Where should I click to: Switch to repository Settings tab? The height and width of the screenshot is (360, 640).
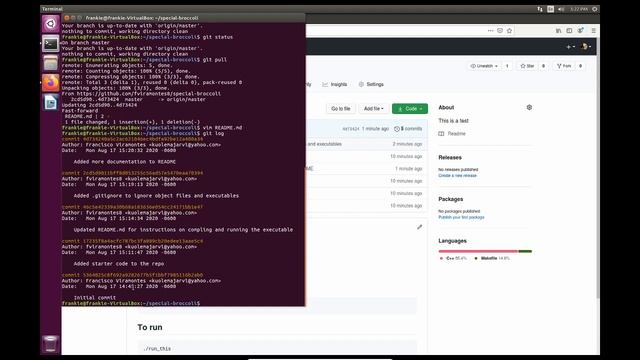[371, 84]
